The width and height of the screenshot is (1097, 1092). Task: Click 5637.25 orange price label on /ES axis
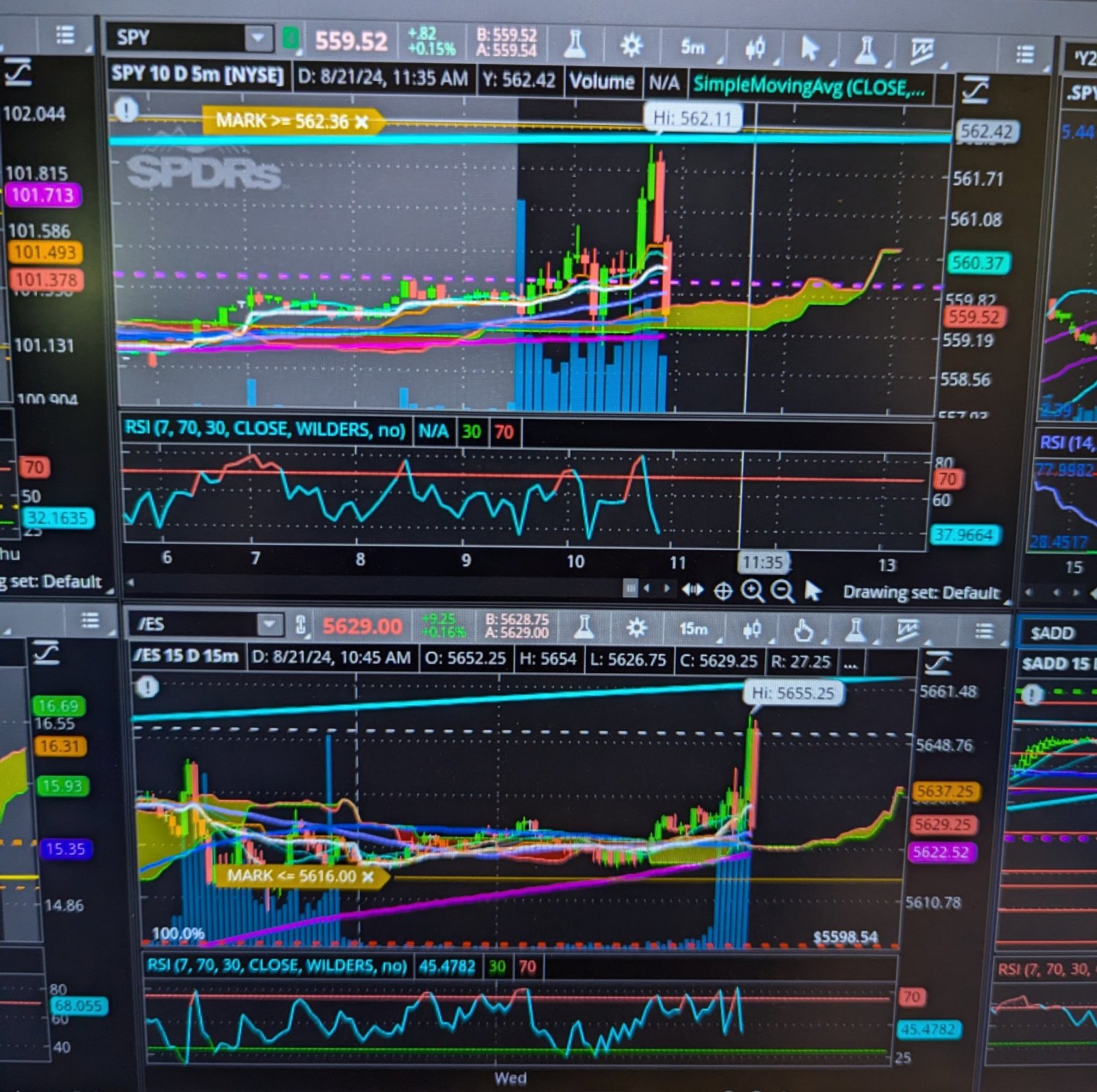point(945,791)
